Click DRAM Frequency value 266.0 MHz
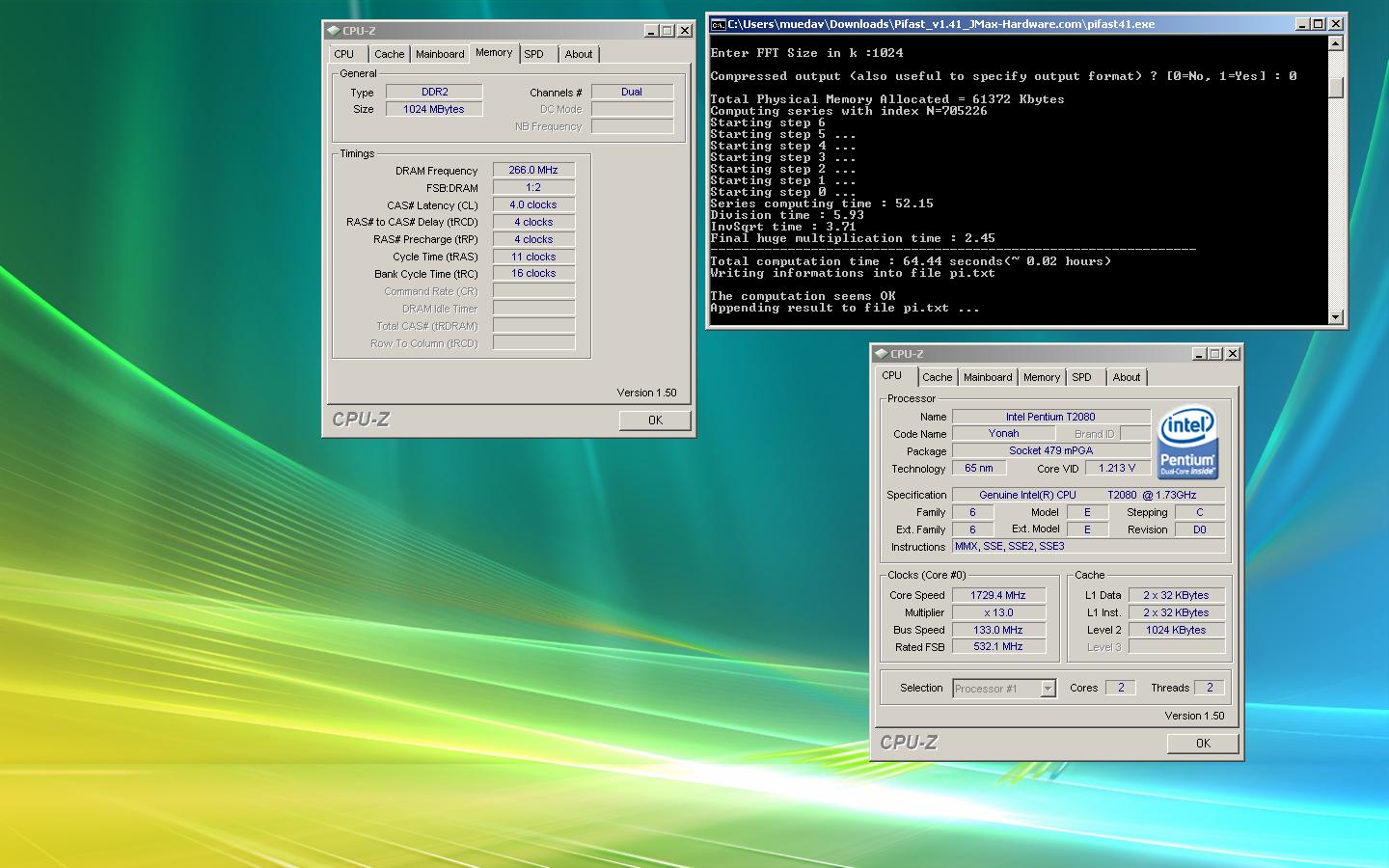The image size is (1389, 868). (533, 170)
